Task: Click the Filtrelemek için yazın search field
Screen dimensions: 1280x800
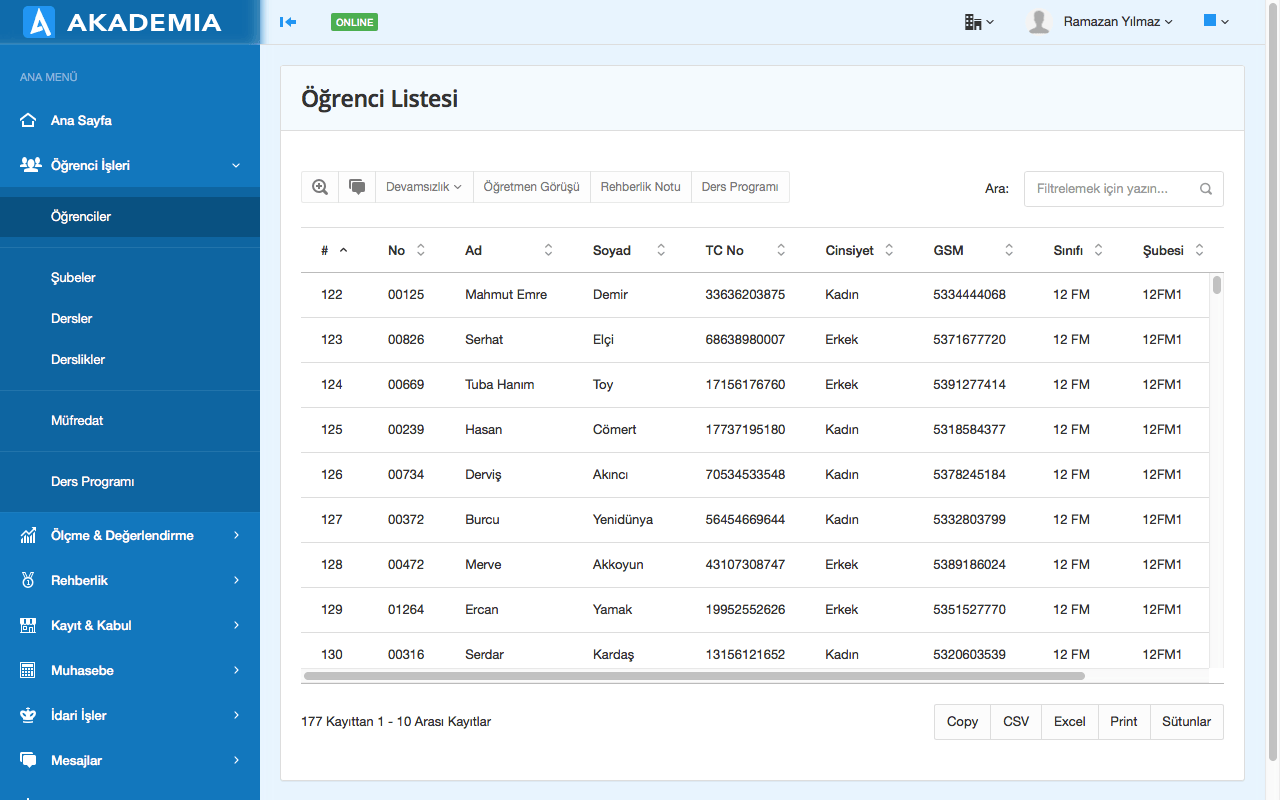Action: pos(1113,189)
